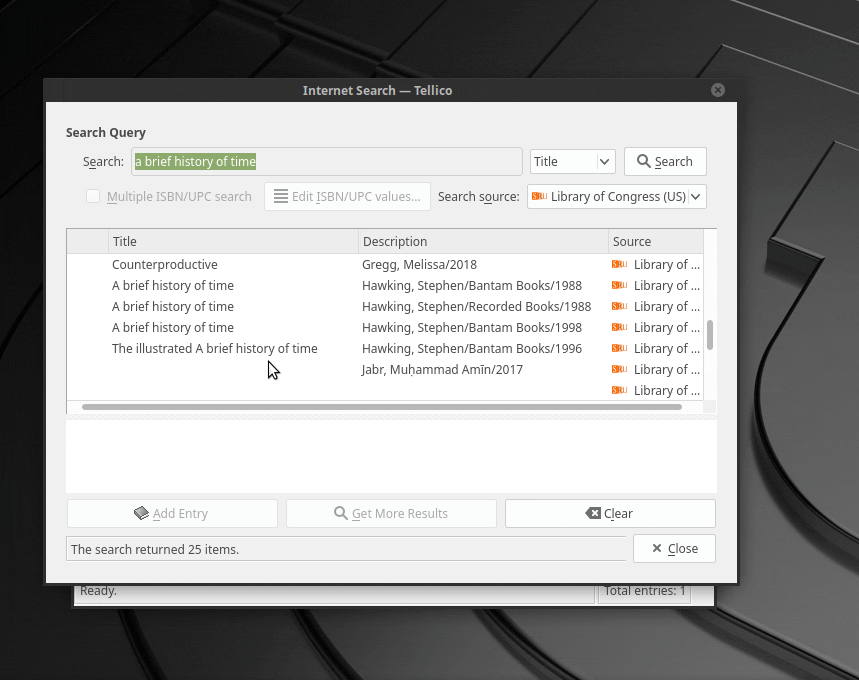Click the 'Total entries: 1' status in main window
The width and height of the screenshot is (859, 680).
(x=644, y=591)
